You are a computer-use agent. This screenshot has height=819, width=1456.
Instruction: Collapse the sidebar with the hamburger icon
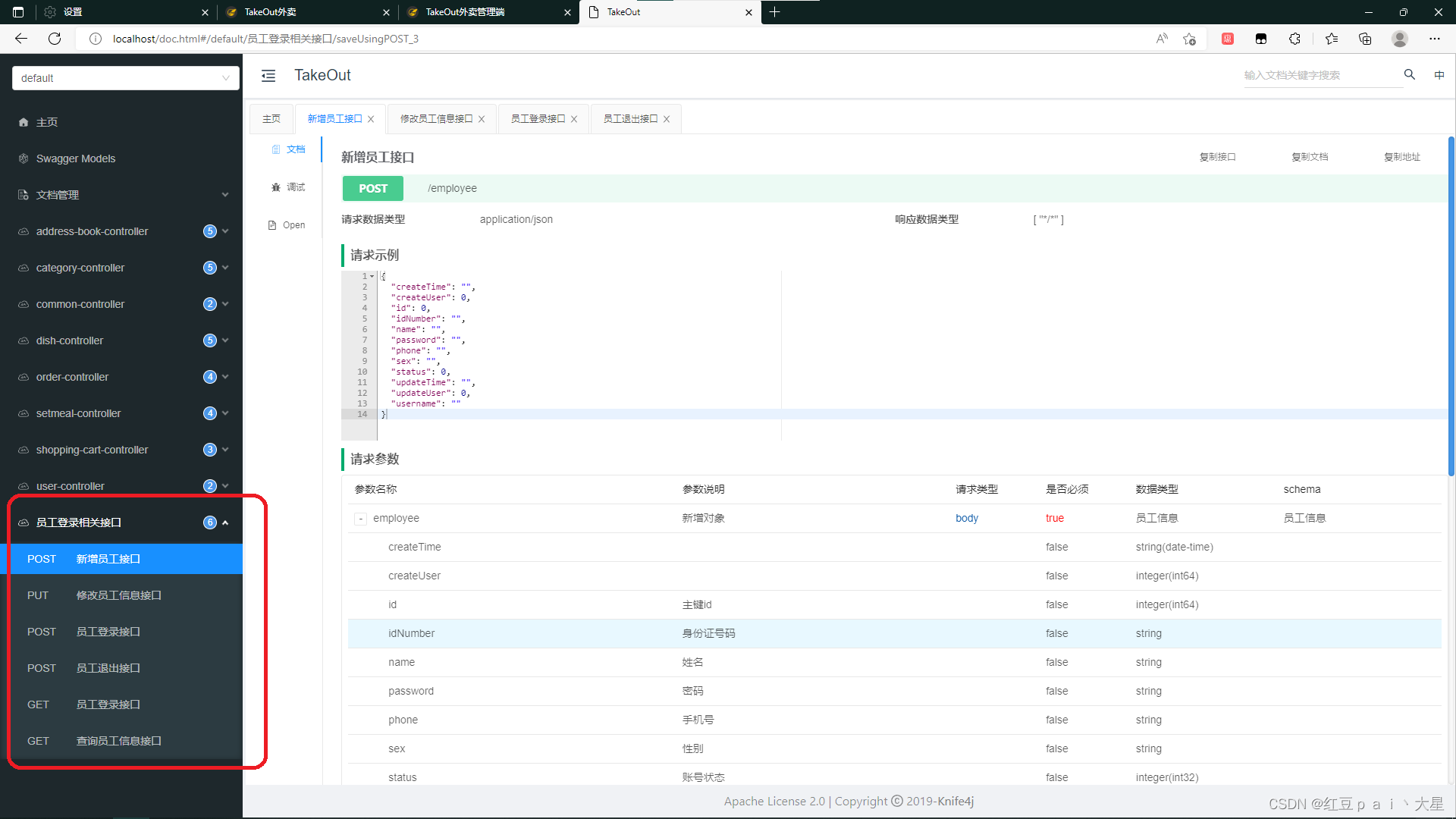pyautogui.click(x=268, y=75)
